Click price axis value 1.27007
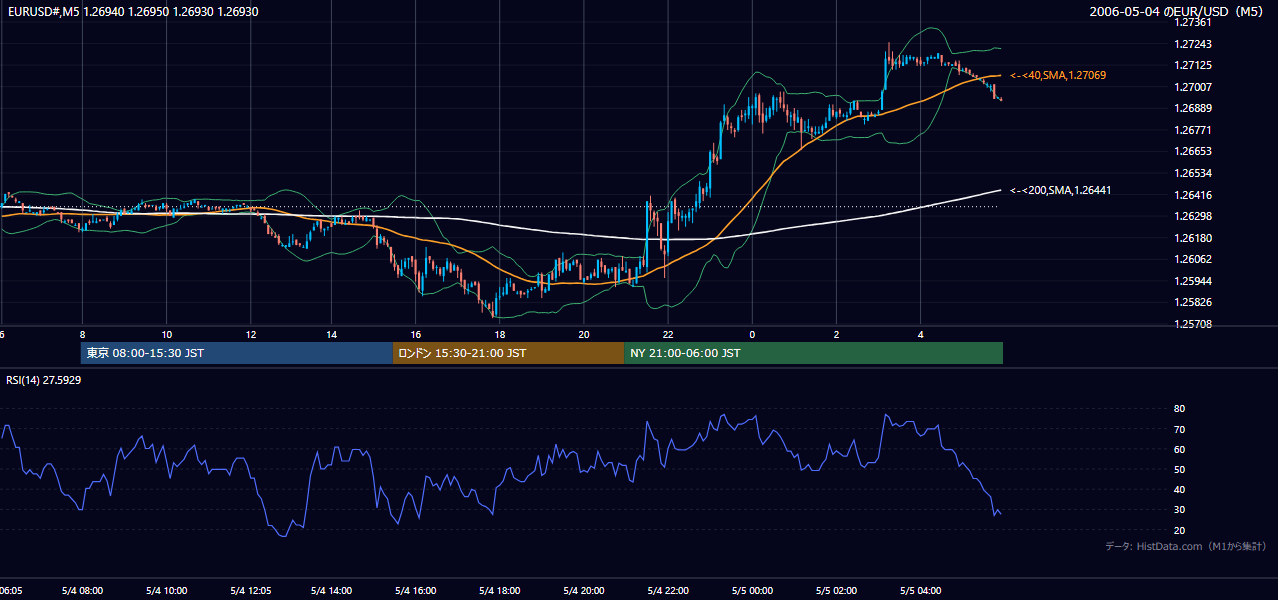Viewport: 1278px width, 600px height. [1192, 87]
